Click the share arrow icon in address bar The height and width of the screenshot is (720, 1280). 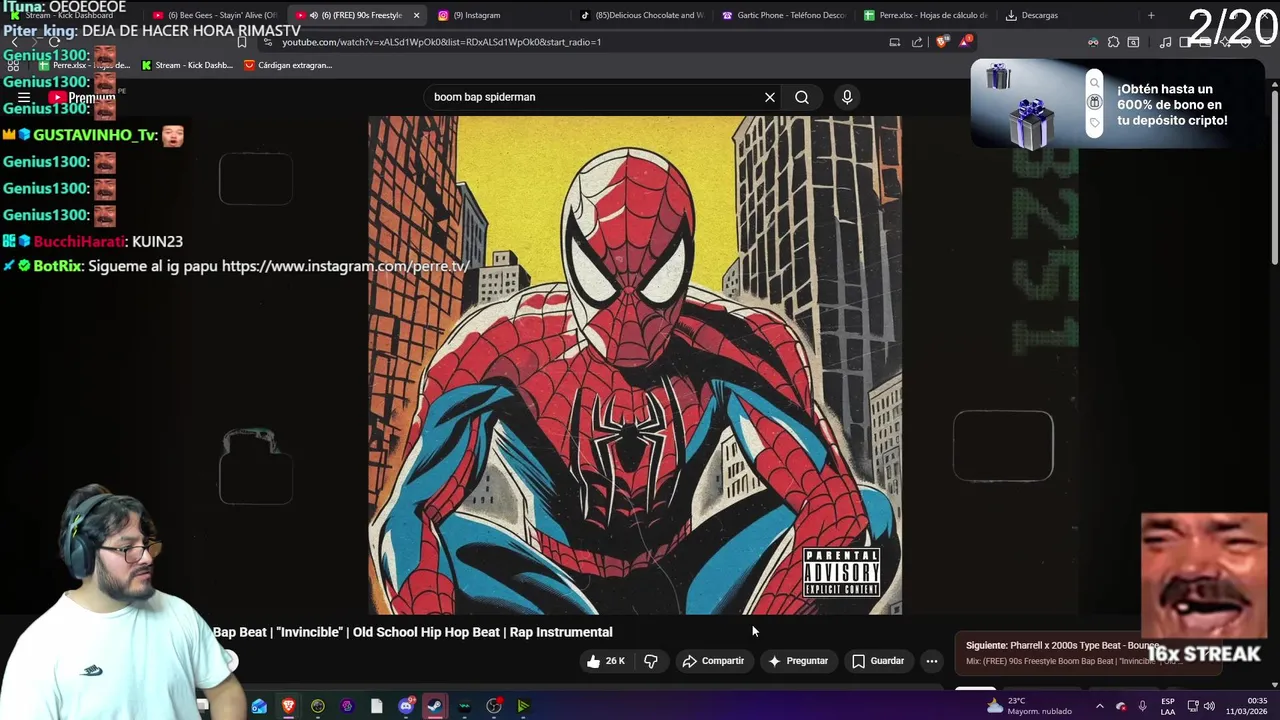pos(917,42)
